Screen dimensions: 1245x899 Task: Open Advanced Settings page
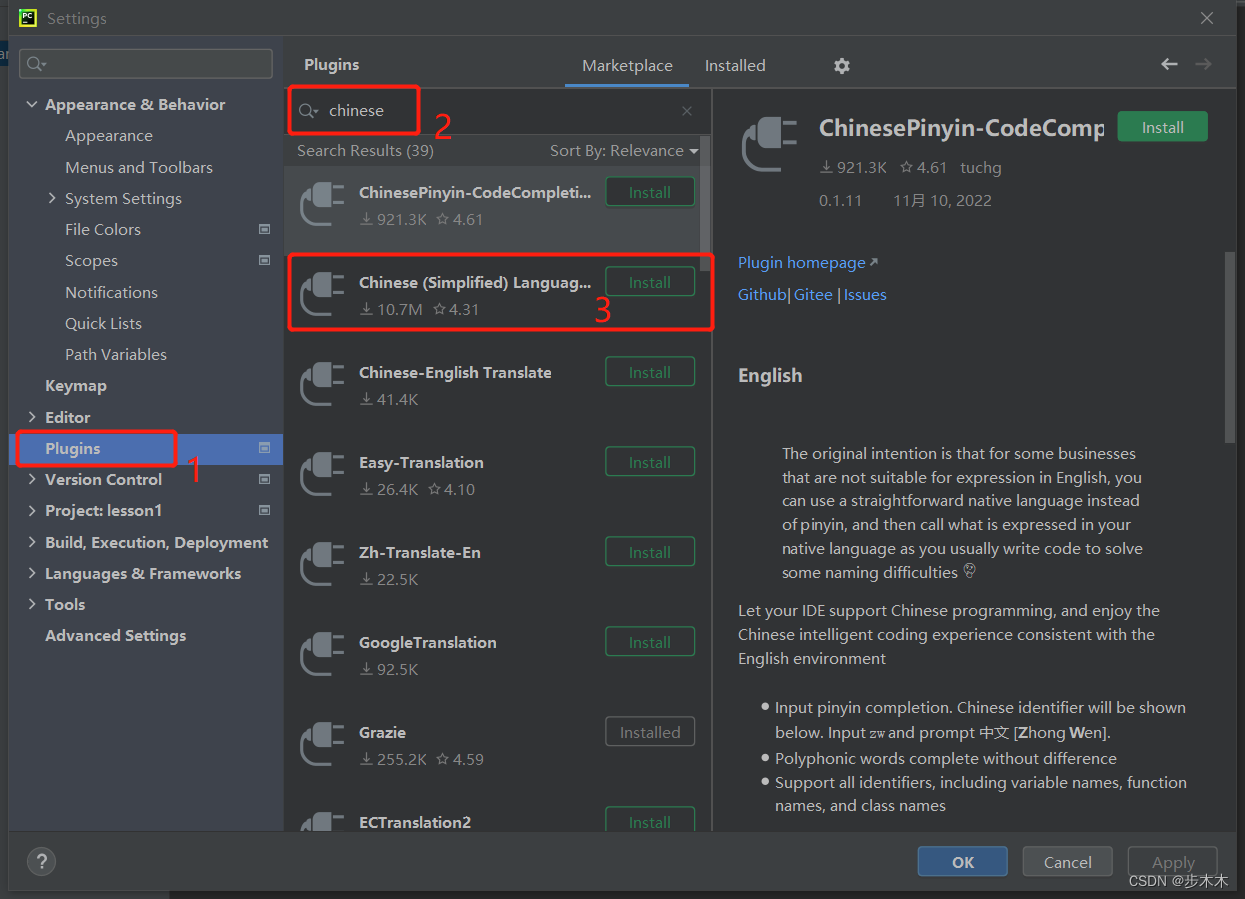[x=116, y=635]
